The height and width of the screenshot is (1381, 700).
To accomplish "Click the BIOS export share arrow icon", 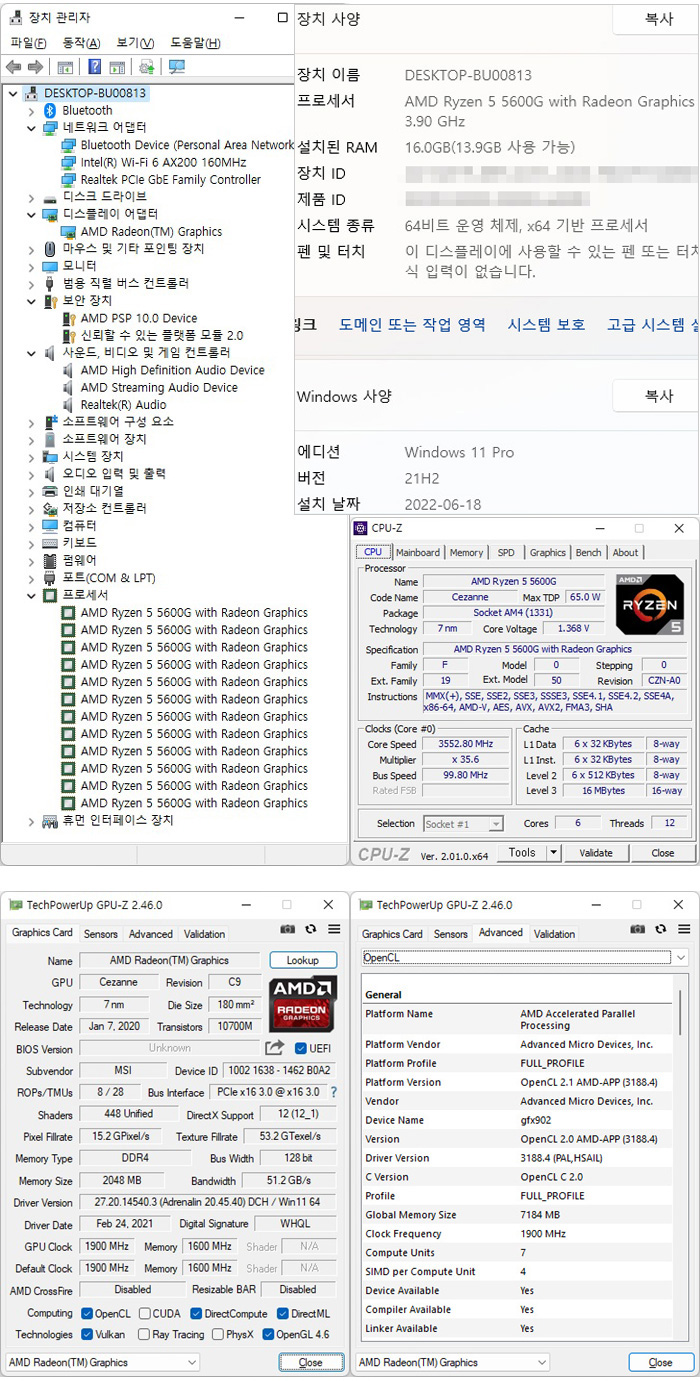I will tap(274, 1048).
